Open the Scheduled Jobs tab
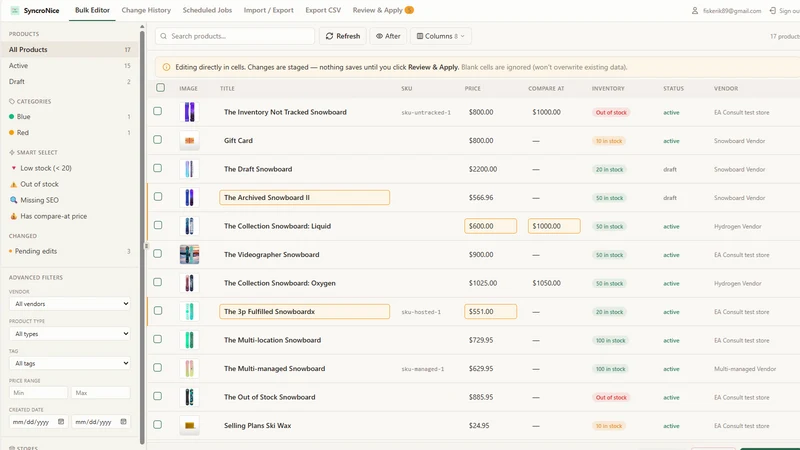 click(207, 10)
